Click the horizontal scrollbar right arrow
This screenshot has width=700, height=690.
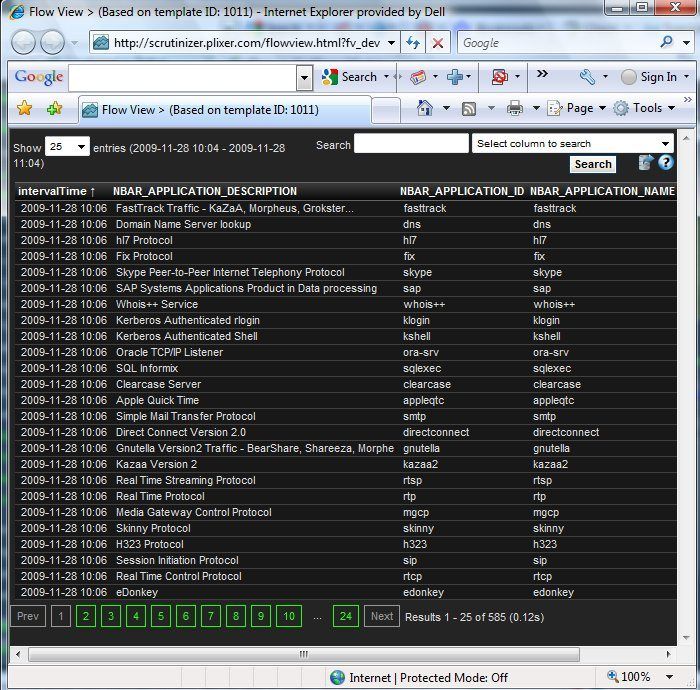pos(668,654)
